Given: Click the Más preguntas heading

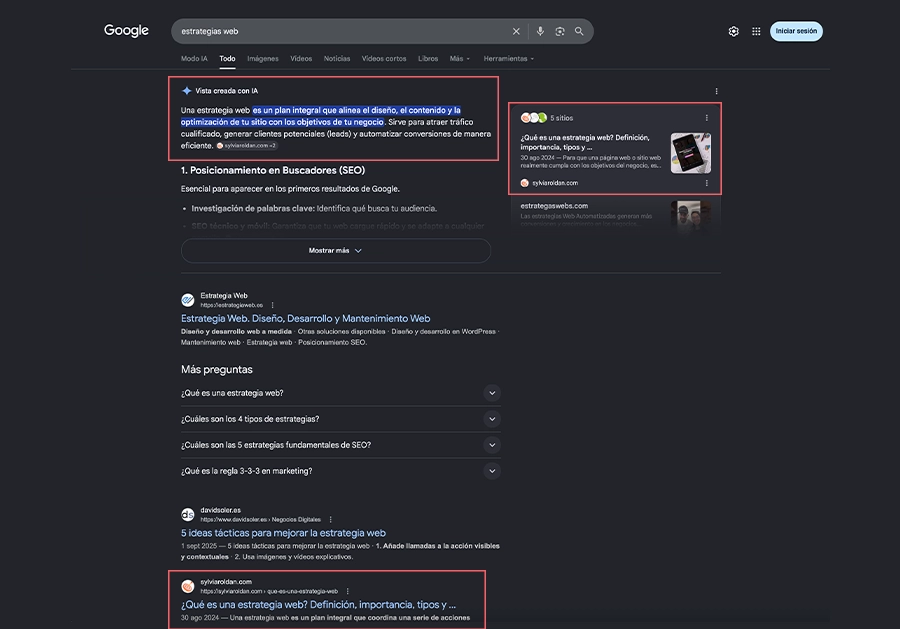Looking at the screenshot, I should click(x=217, y=370).
